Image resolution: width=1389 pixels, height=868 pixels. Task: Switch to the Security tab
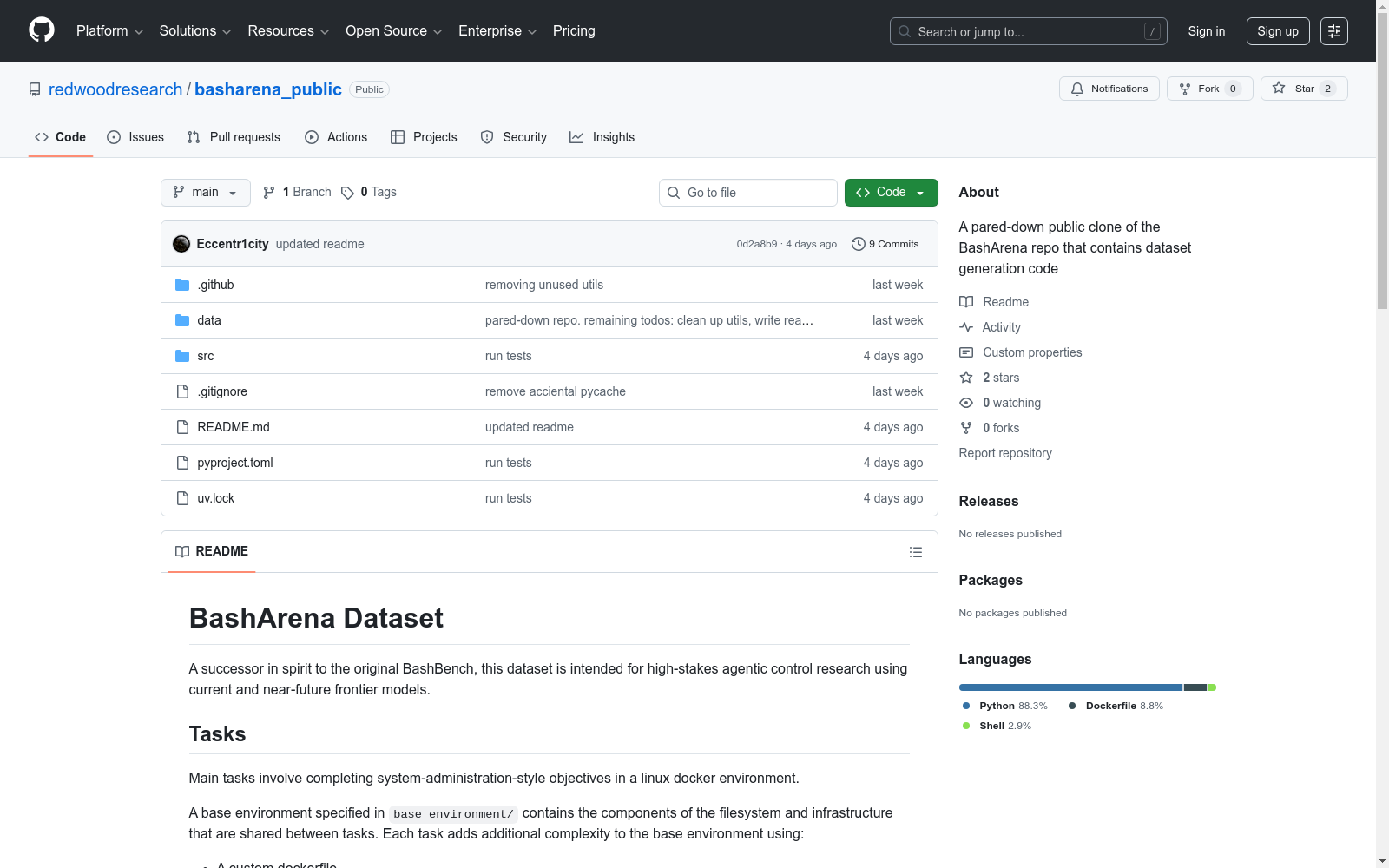click(x=514, y=137)
